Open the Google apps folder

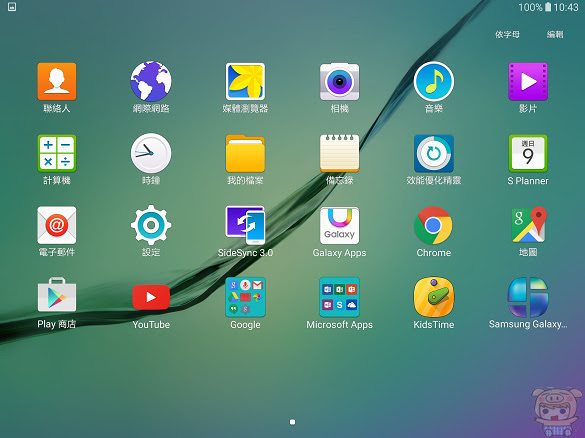click(x=245, y=297)
